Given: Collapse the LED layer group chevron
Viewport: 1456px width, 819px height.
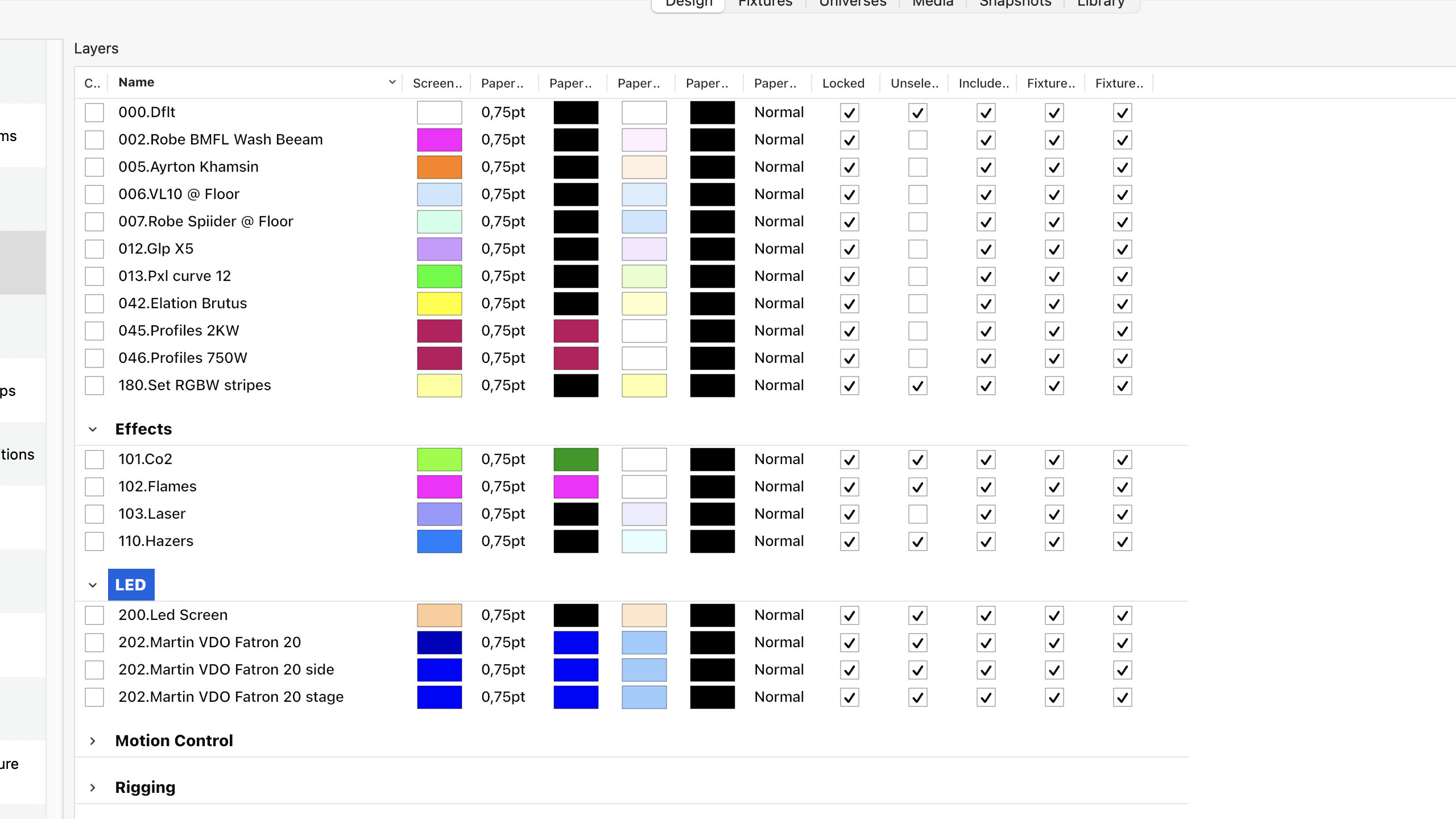Looking at the screenshot, I should (x=93, y=585).
